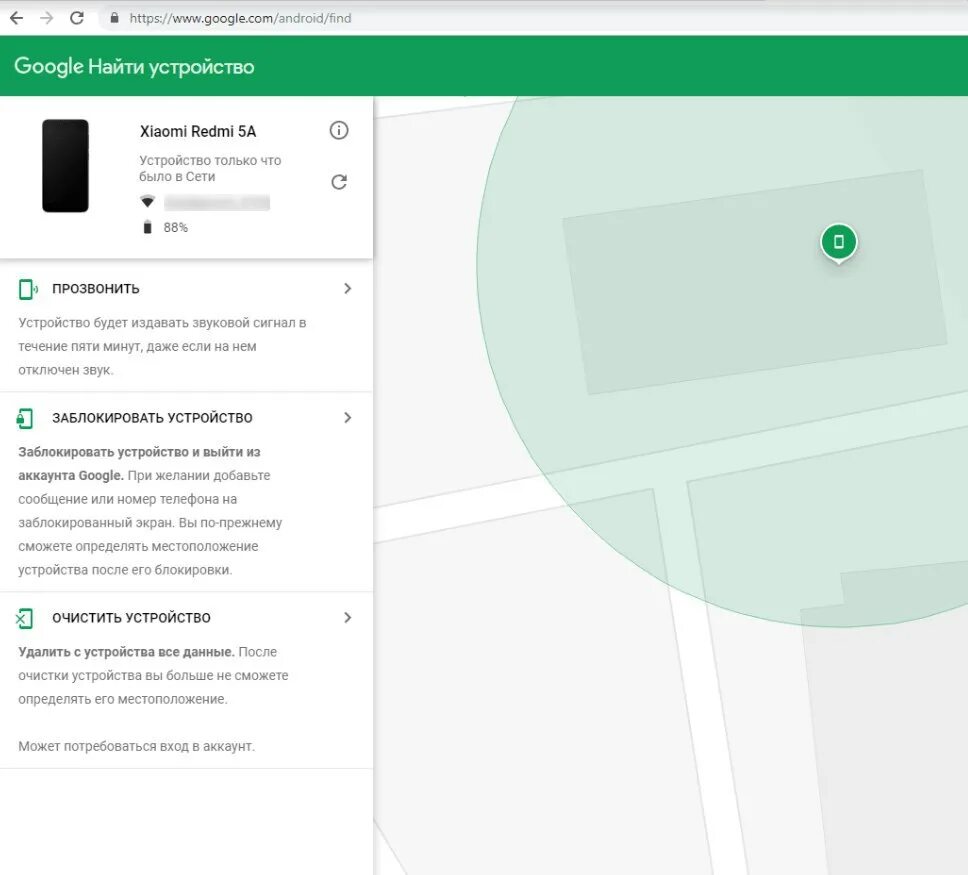This screenshot has width=968, height=875.
Task: Click the 88% battery level text
Action: pyautogui.click(x=175, y=227)
